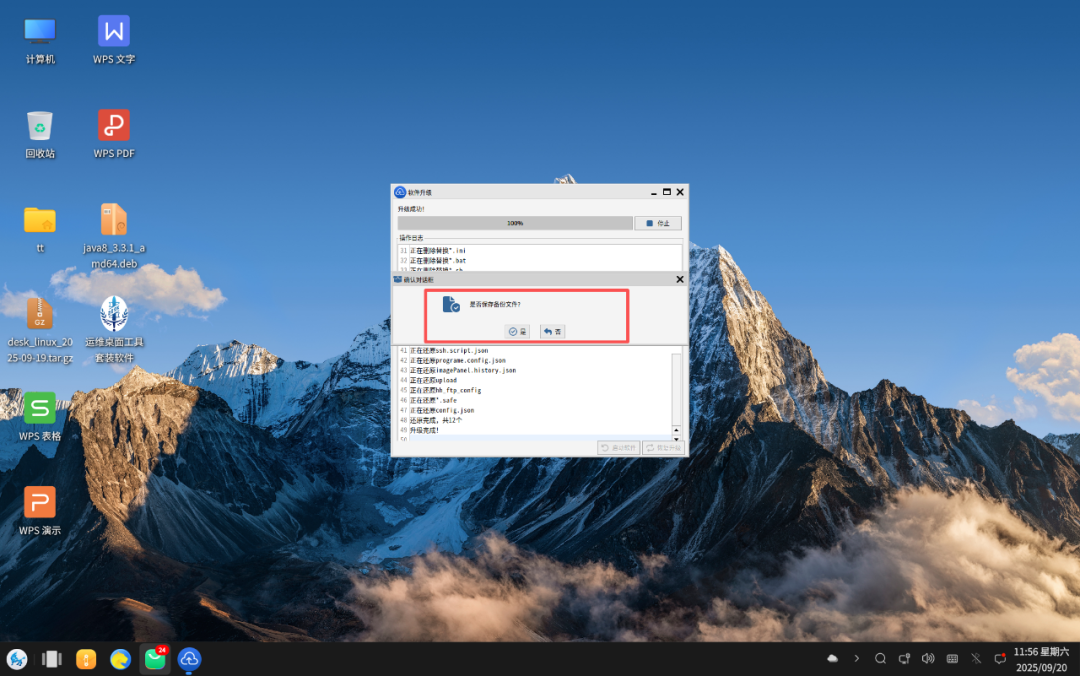Viewport: 1080px width, 676px height.
Task: Select log line 31 ending in ".ini"
Action: click(x=438, y=251)
